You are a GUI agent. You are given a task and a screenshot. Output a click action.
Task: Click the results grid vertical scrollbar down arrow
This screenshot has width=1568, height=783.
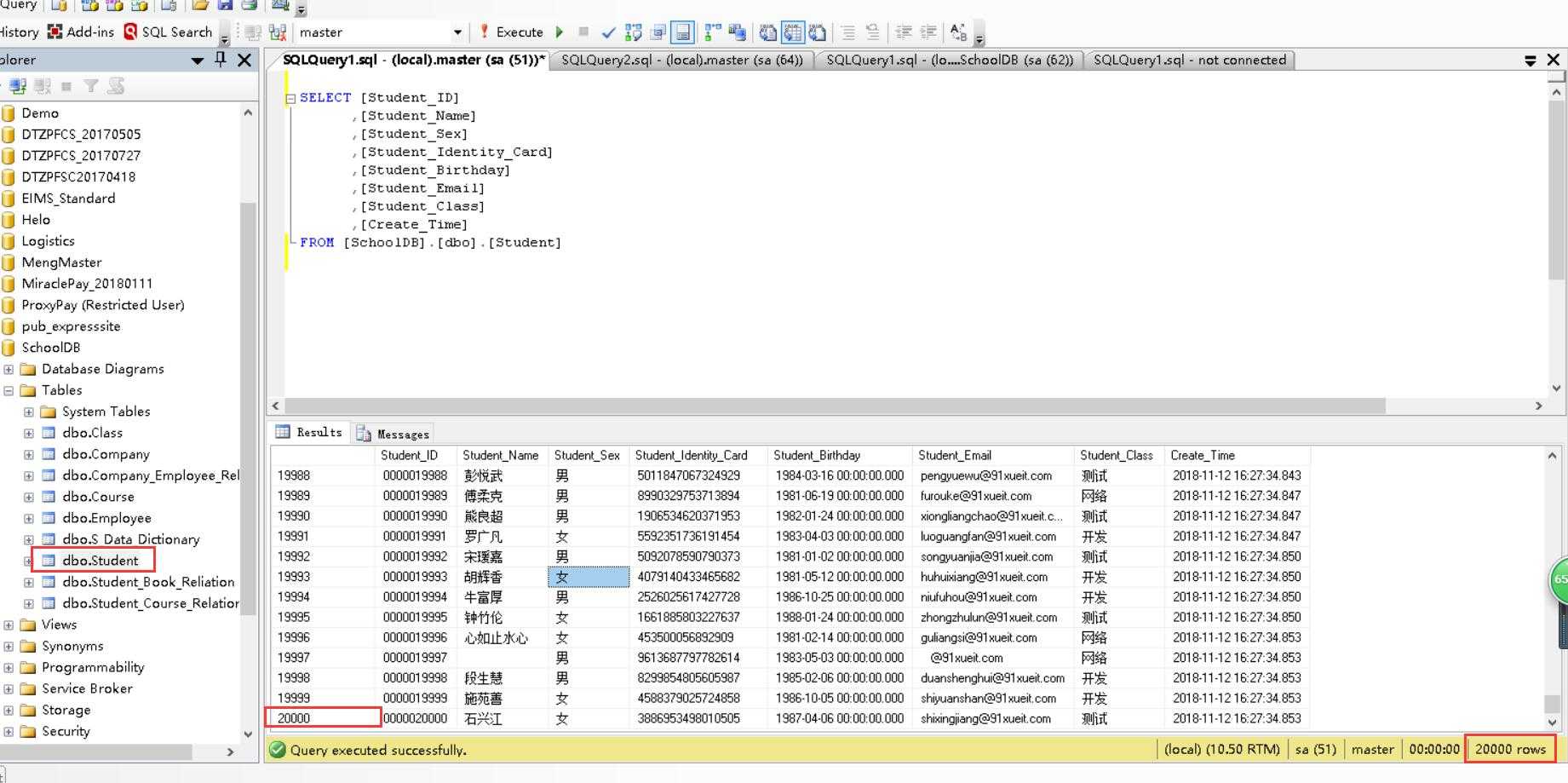(x=1552, y=722)
